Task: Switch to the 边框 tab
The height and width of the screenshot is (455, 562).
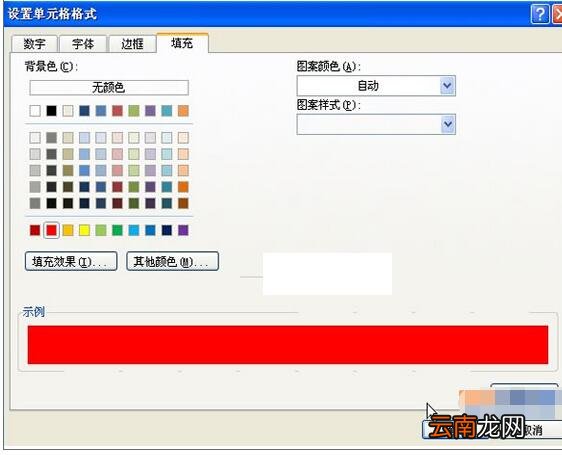Action: (x=132, y=44)
